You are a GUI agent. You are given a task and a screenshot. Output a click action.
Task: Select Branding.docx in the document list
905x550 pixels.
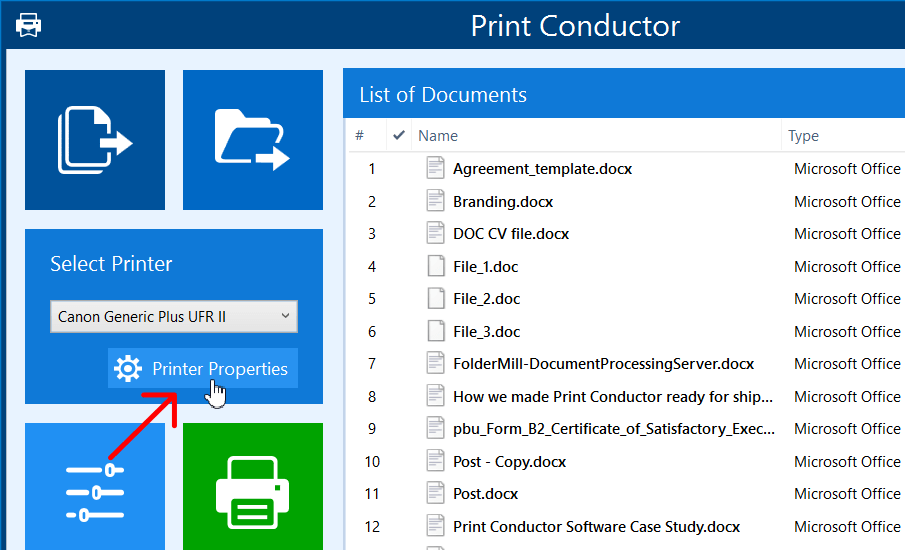tap(503, 202)
